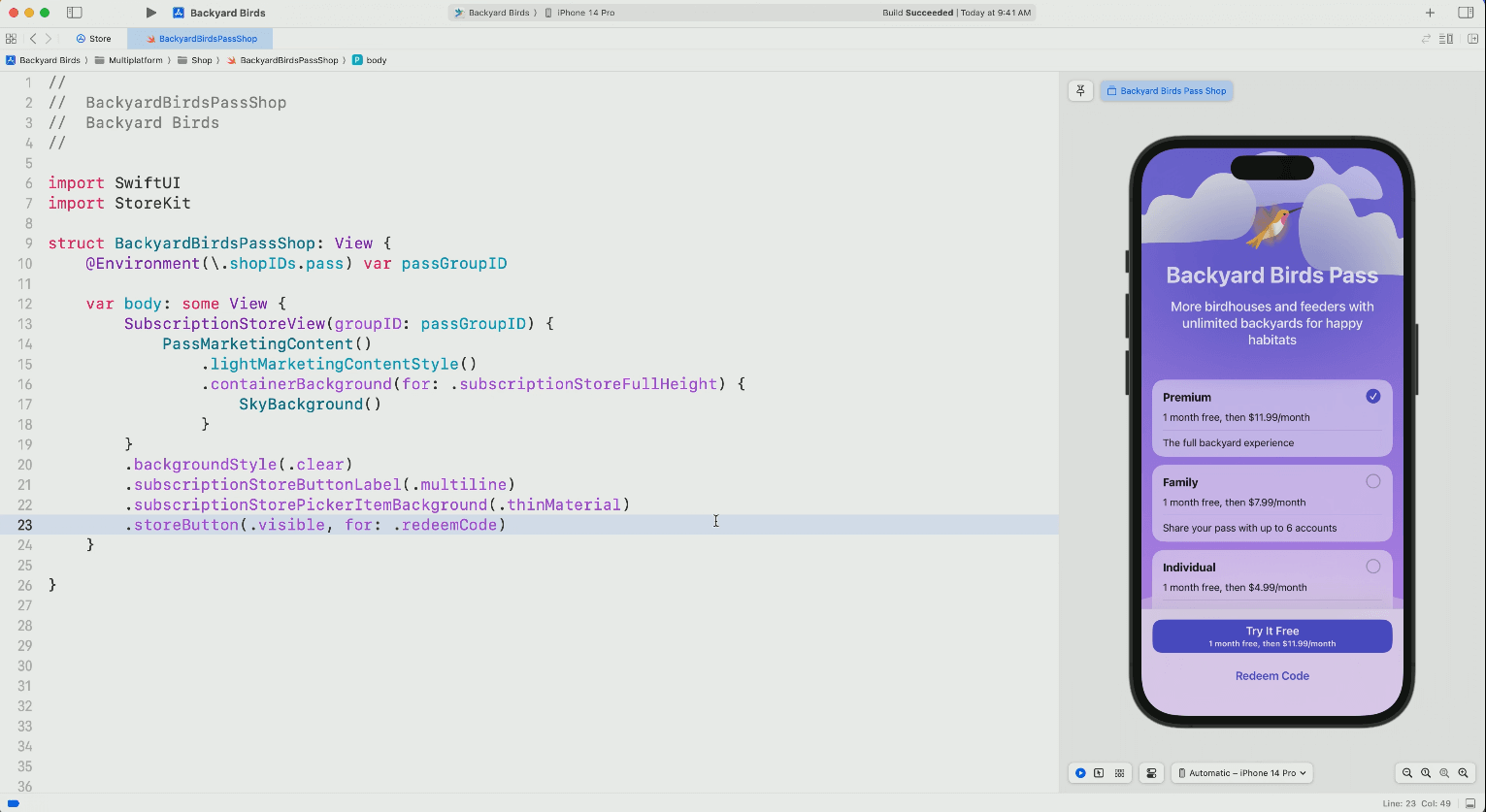Run the project with the play button
The image size is (1486, 812).
150,13
